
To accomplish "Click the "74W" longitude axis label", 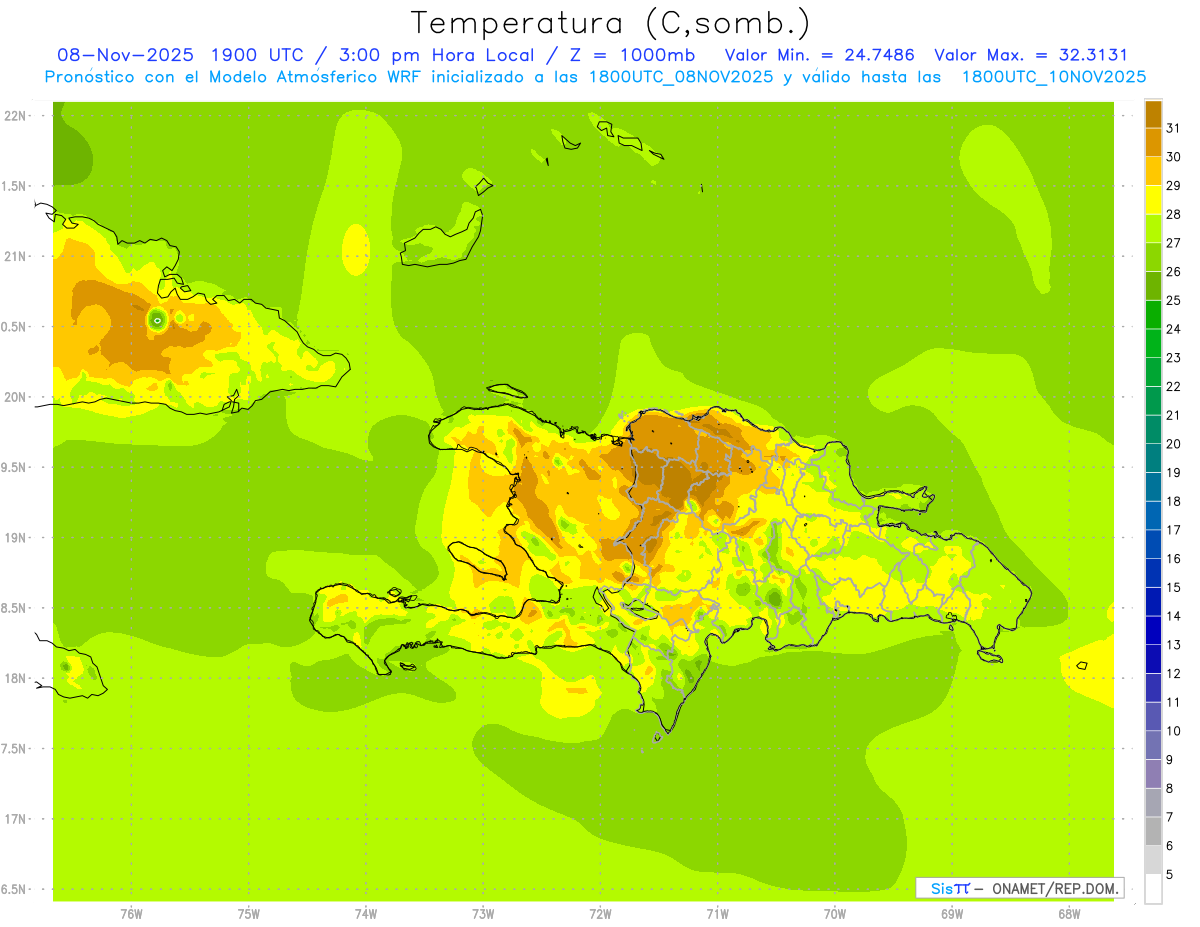I will 365,914.
